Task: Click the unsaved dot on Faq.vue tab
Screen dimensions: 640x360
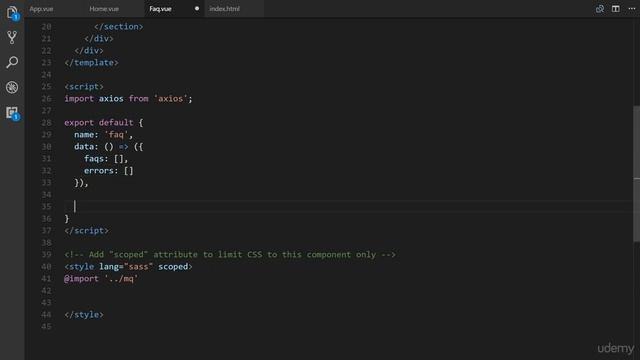Action: 197,9
